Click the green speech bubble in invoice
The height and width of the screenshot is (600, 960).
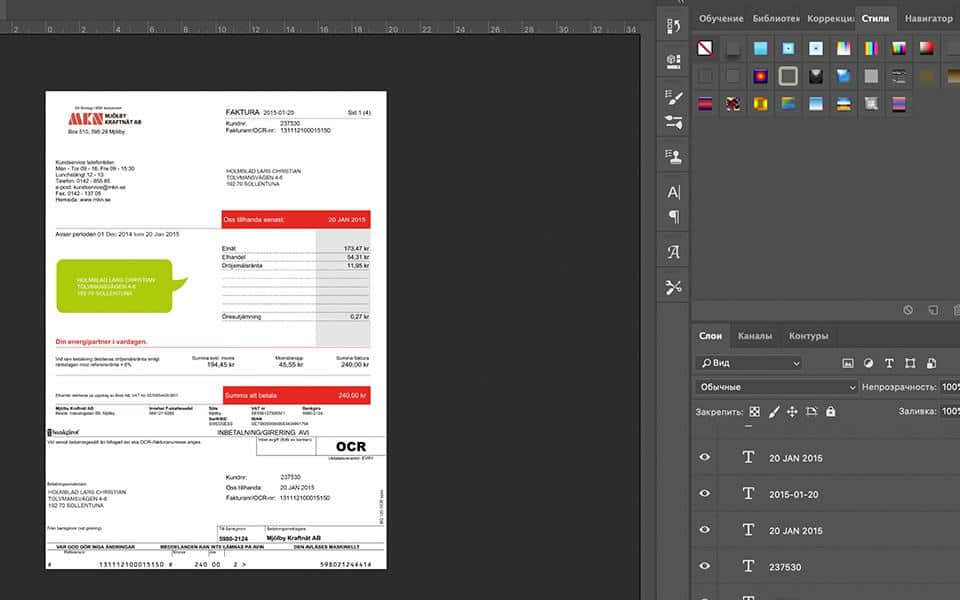pos(120,286)
